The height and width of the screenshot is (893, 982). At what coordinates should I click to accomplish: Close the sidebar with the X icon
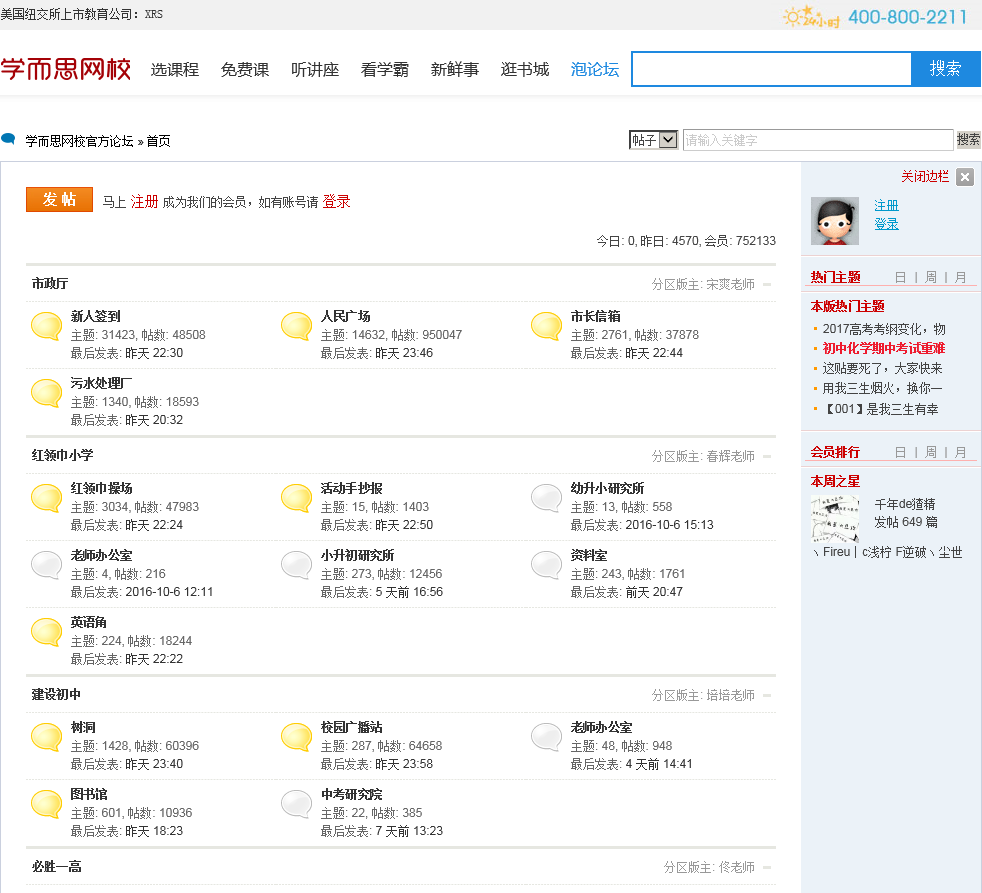coord(965,177)
